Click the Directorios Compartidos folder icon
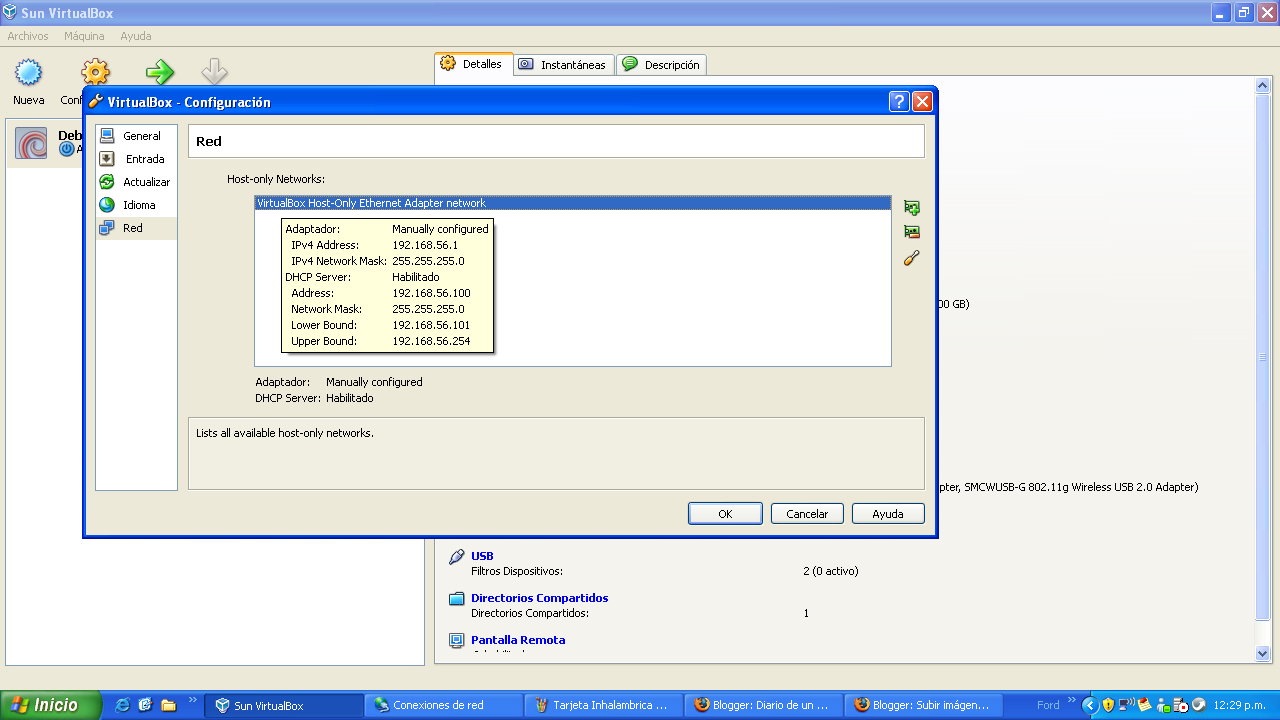Viewport: 1280px width, 720px height. tap(457, 599)
